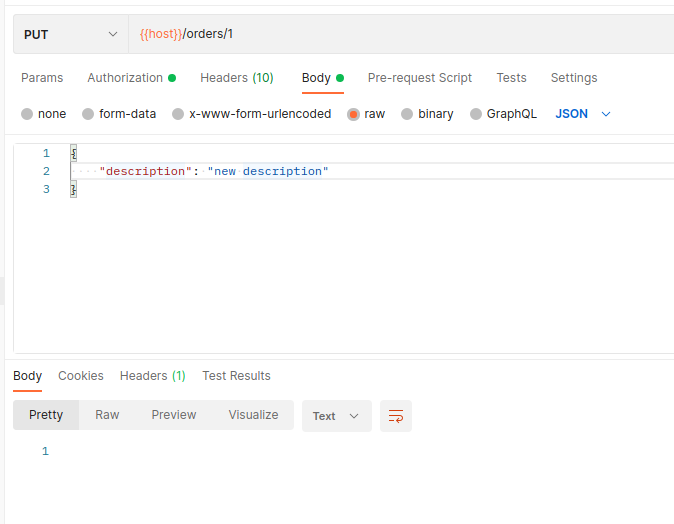Choose the GraphQL body type
Viewport: 674px width, 524px height.
(476, 114)
